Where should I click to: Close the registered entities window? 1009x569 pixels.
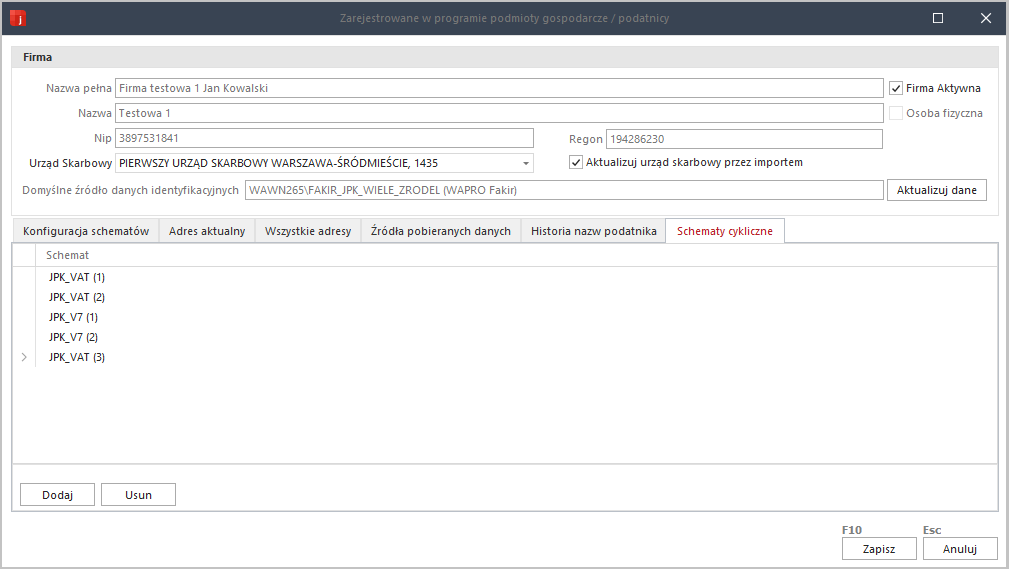tap(985, 18)
